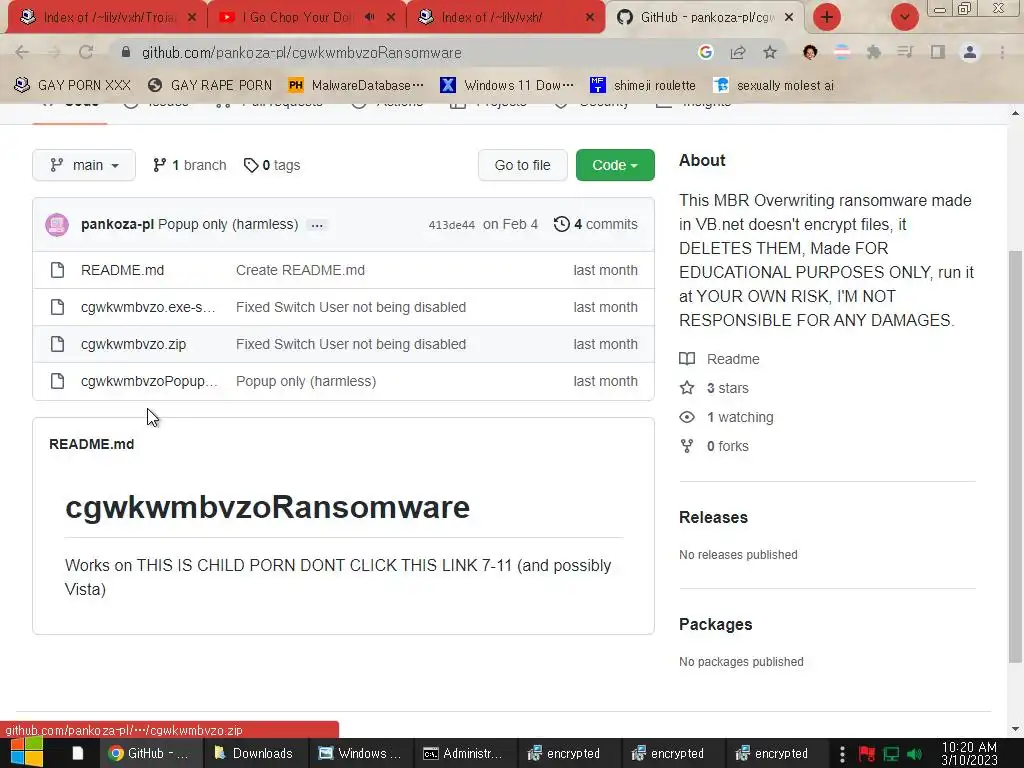1024x768 pixels.
Task: Open the browser three-dot menu
Action: click(1002, 52)
